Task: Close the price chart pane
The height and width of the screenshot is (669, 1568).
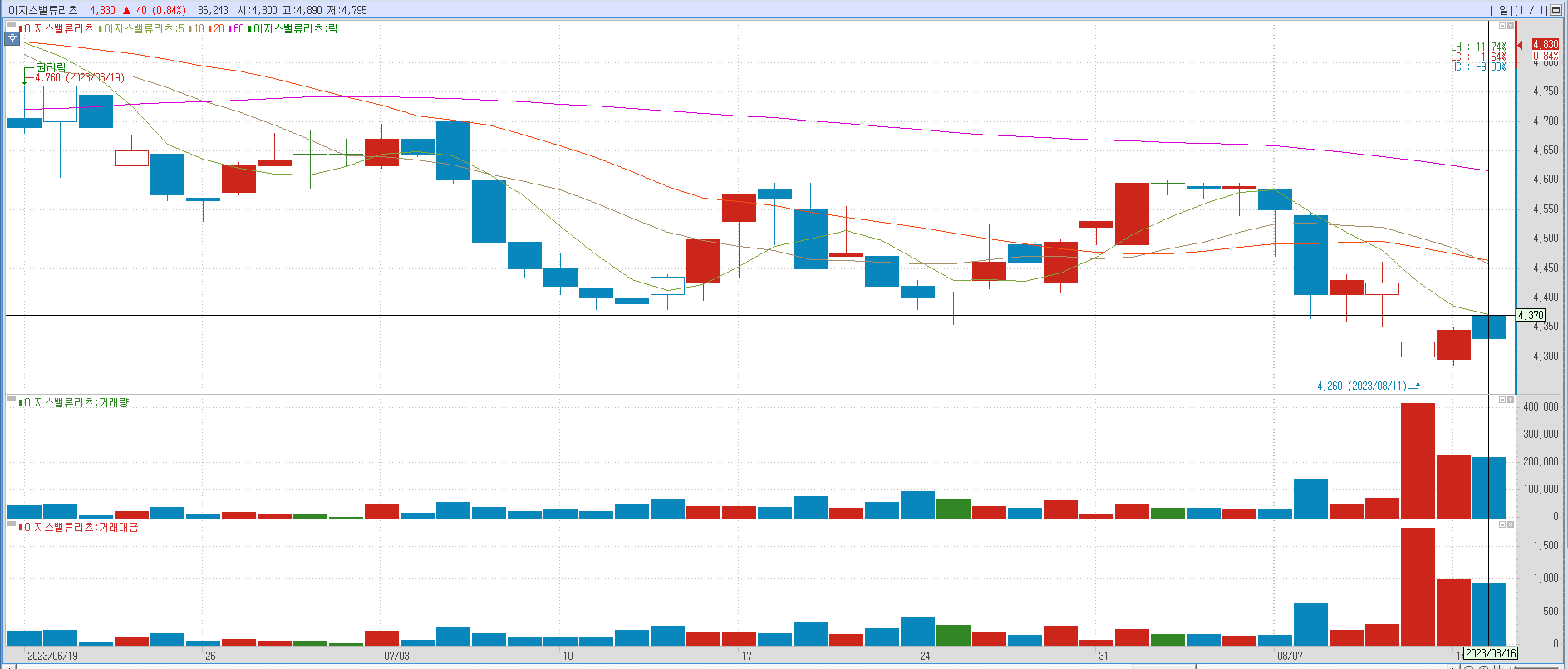Action: point(1511,26)
